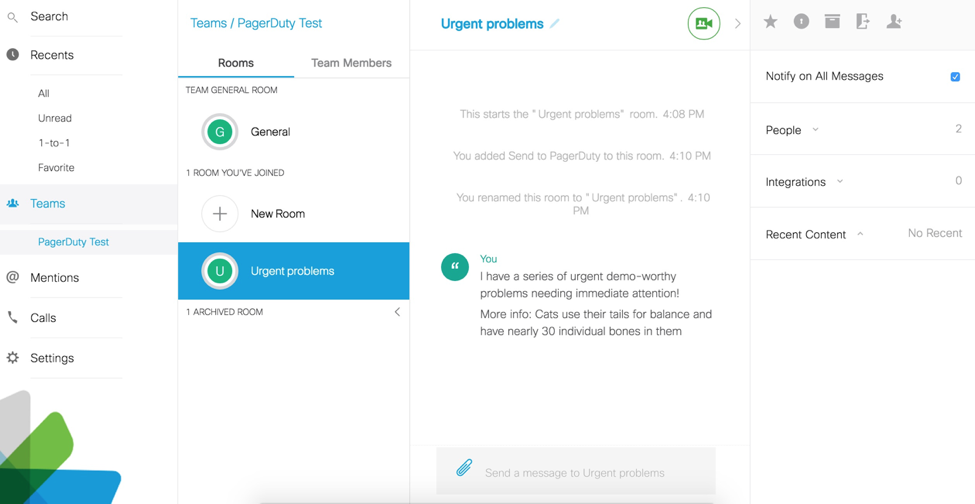Add a person with the add-user icon
This screenshot has height=504, width=975.
click(x=894, y=22)
